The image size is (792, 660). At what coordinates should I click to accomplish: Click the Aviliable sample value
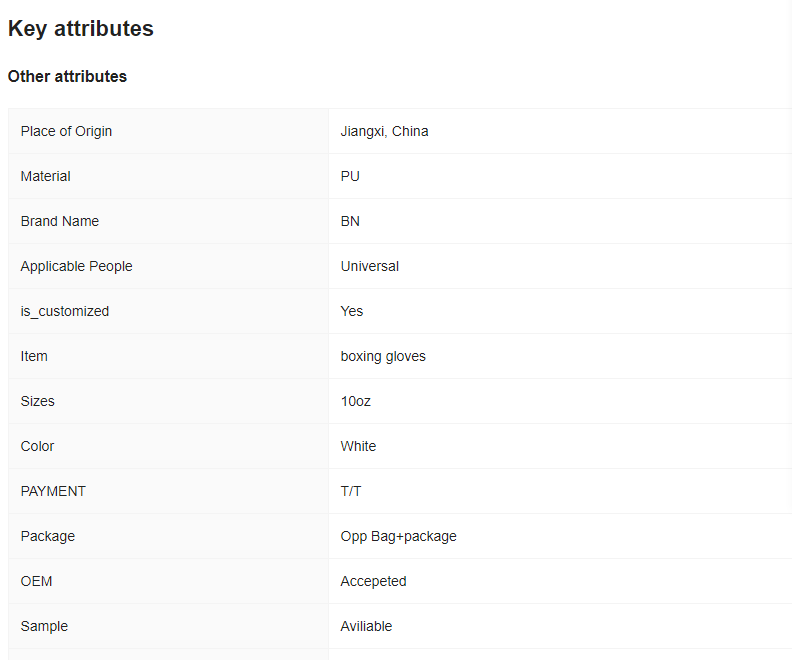click(x=366, y=626)
